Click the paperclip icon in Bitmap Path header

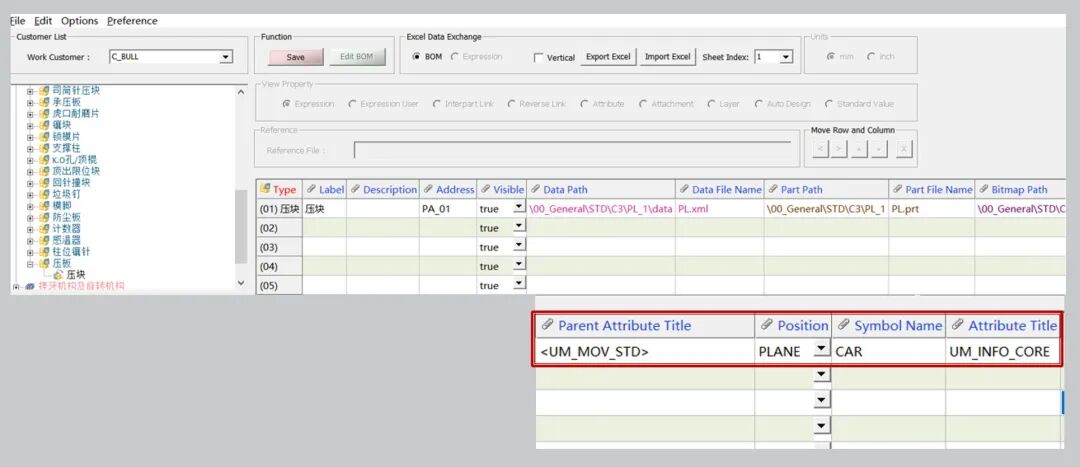click(x=984, y=189)
